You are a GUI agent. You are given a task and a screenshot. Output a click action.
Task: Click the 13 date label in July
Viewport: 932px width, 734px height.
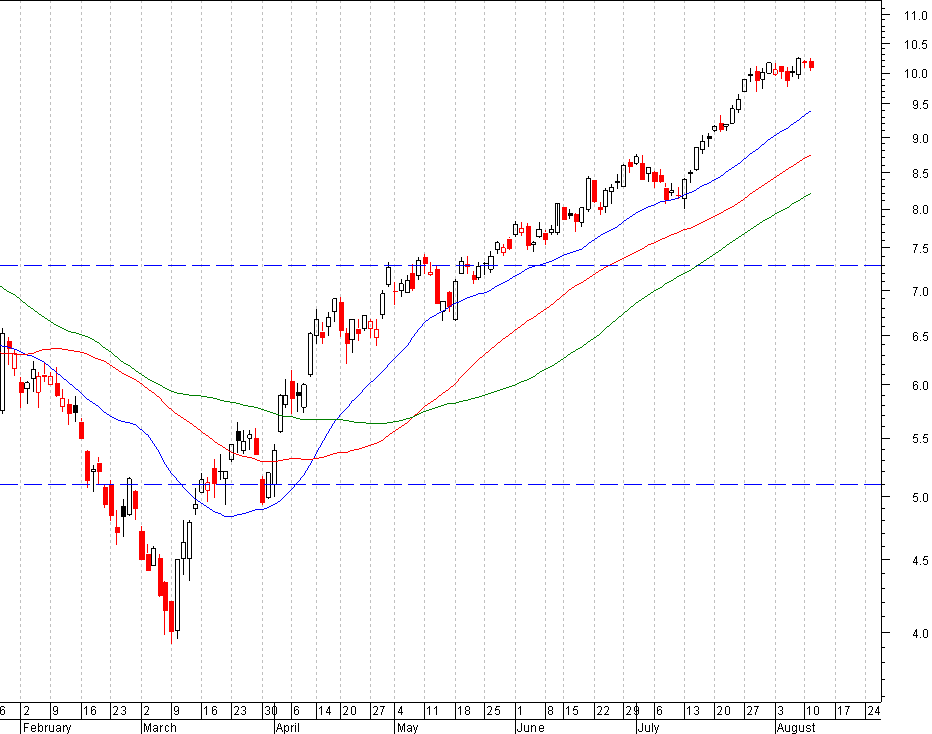click(692, 711)
